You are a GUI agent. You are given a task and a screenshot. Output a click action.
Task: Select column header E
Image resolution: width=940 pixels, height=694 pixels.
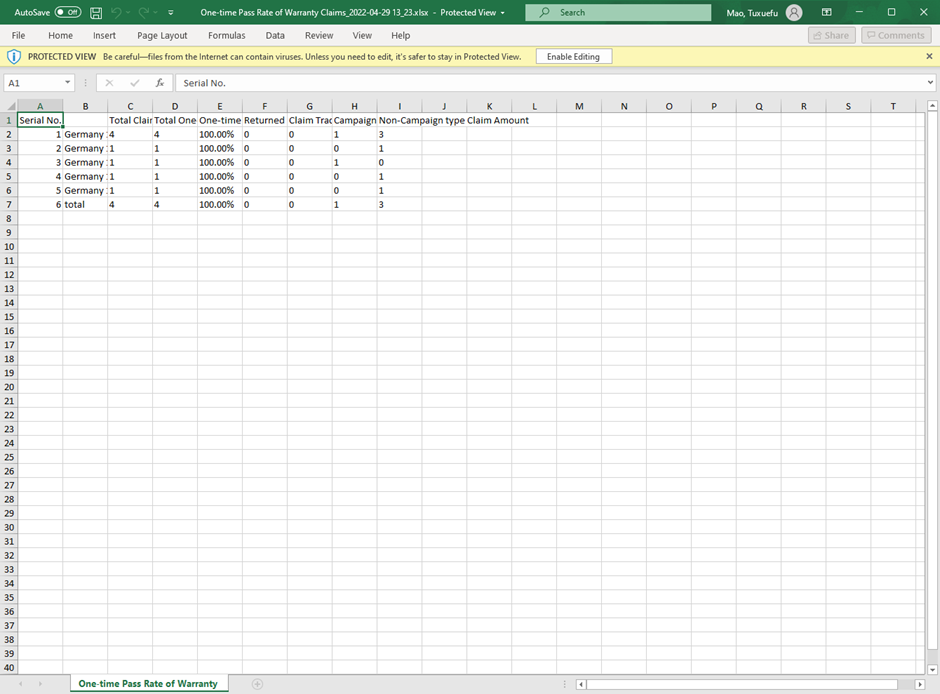coord(220,106)
